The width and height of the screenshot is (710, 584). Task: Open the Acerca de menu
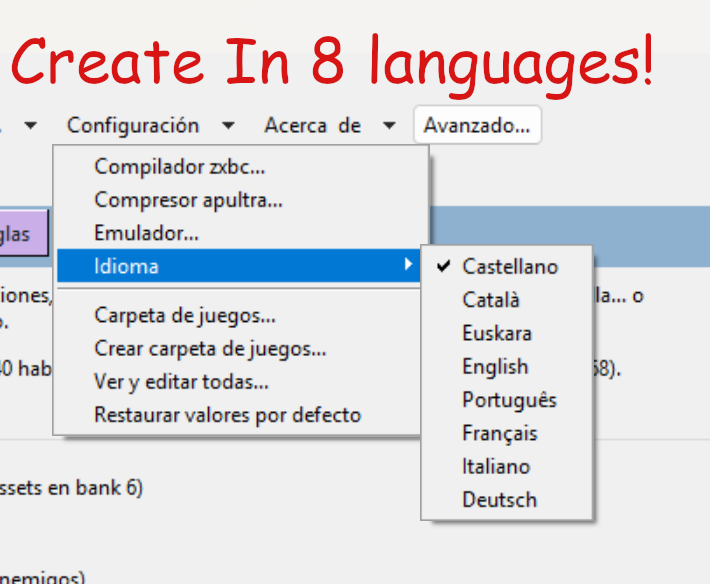pos(312,125)
